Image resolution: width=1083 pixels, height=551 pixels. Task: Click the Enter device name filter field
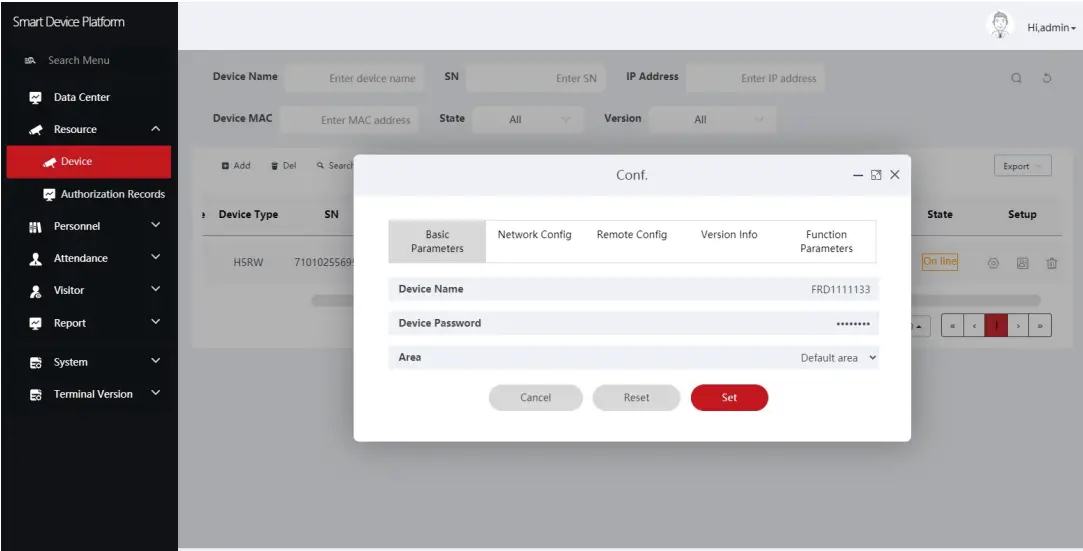click(x=352, y=78)
